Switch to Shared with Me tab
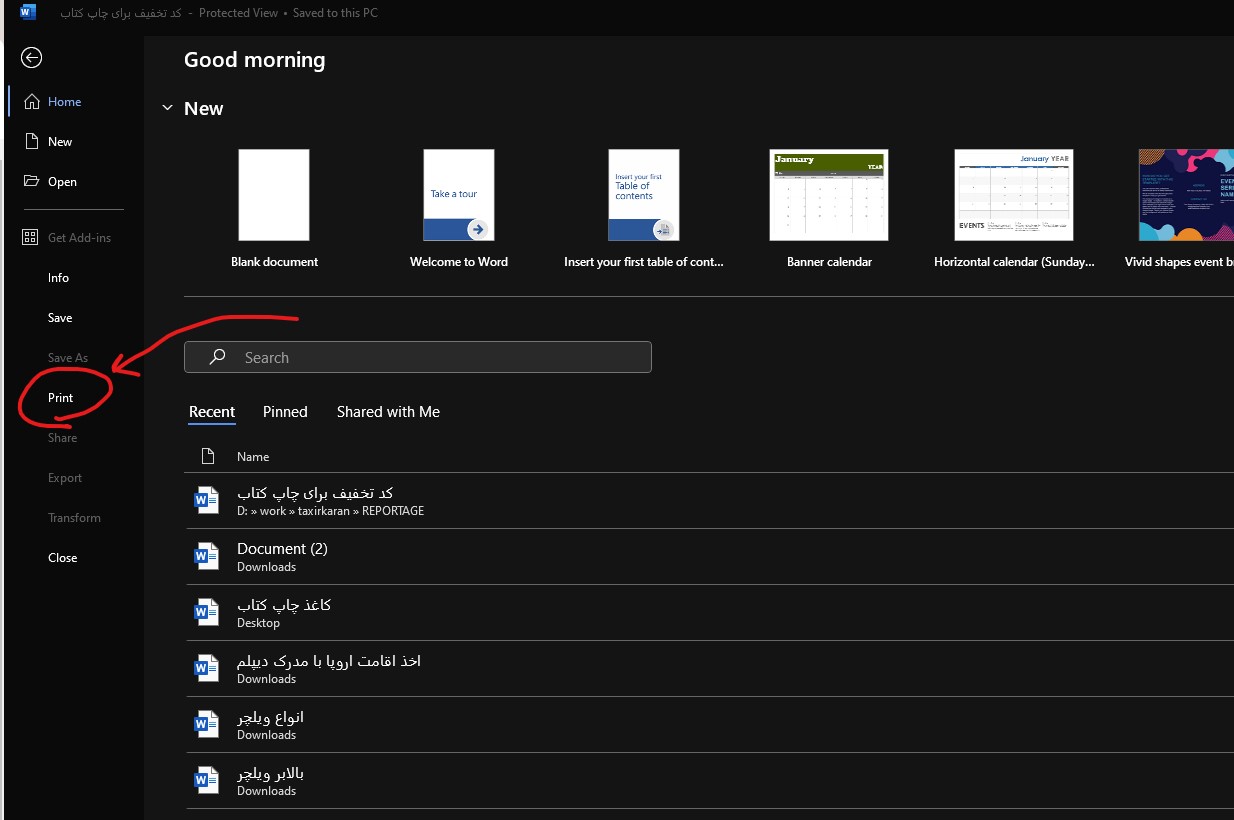This screenshot has width=1234, height=820. click(388, 412)
